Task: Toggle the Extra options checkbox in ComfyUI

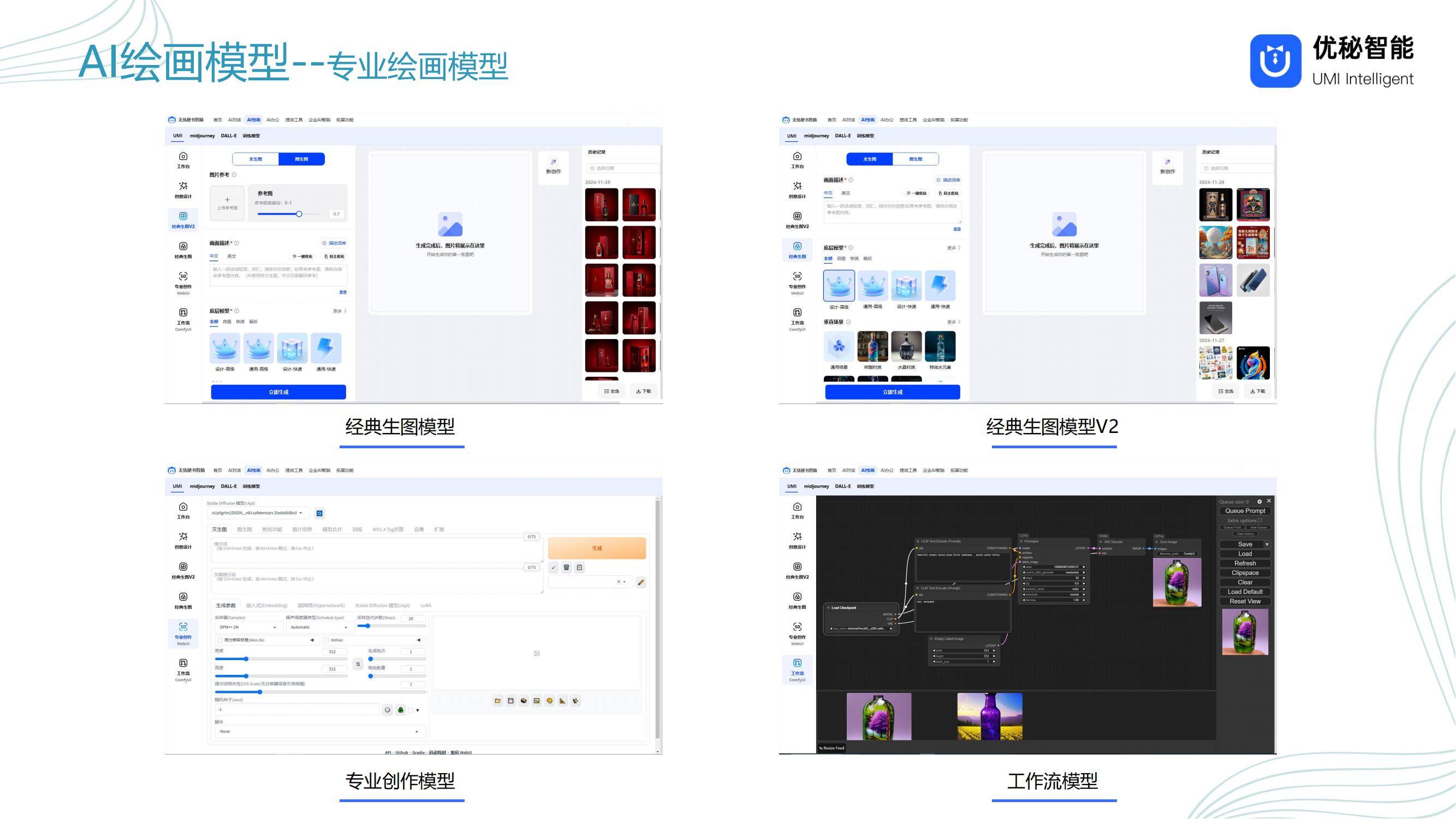Action: coord(1260,520)
